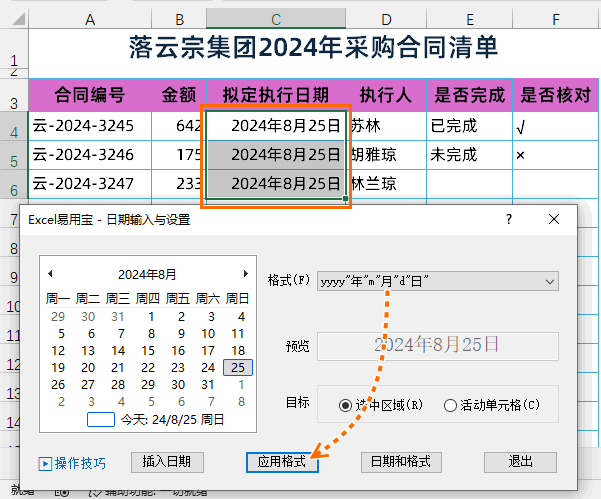
Task: Click the 日期和格式 button
Action: [400, 462]
